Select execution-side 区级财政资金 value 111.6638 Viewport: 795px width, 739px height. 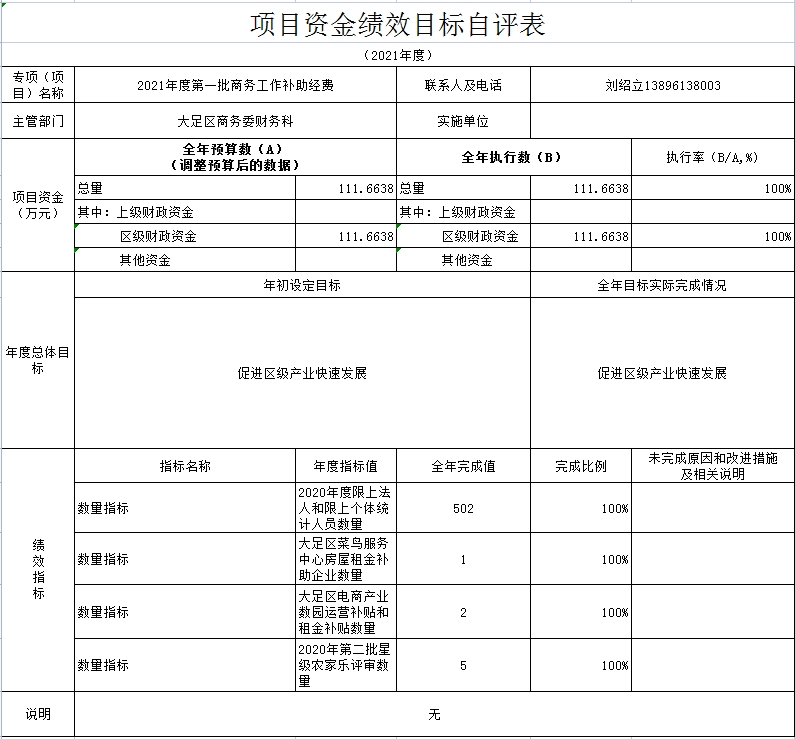coord(581,236)
